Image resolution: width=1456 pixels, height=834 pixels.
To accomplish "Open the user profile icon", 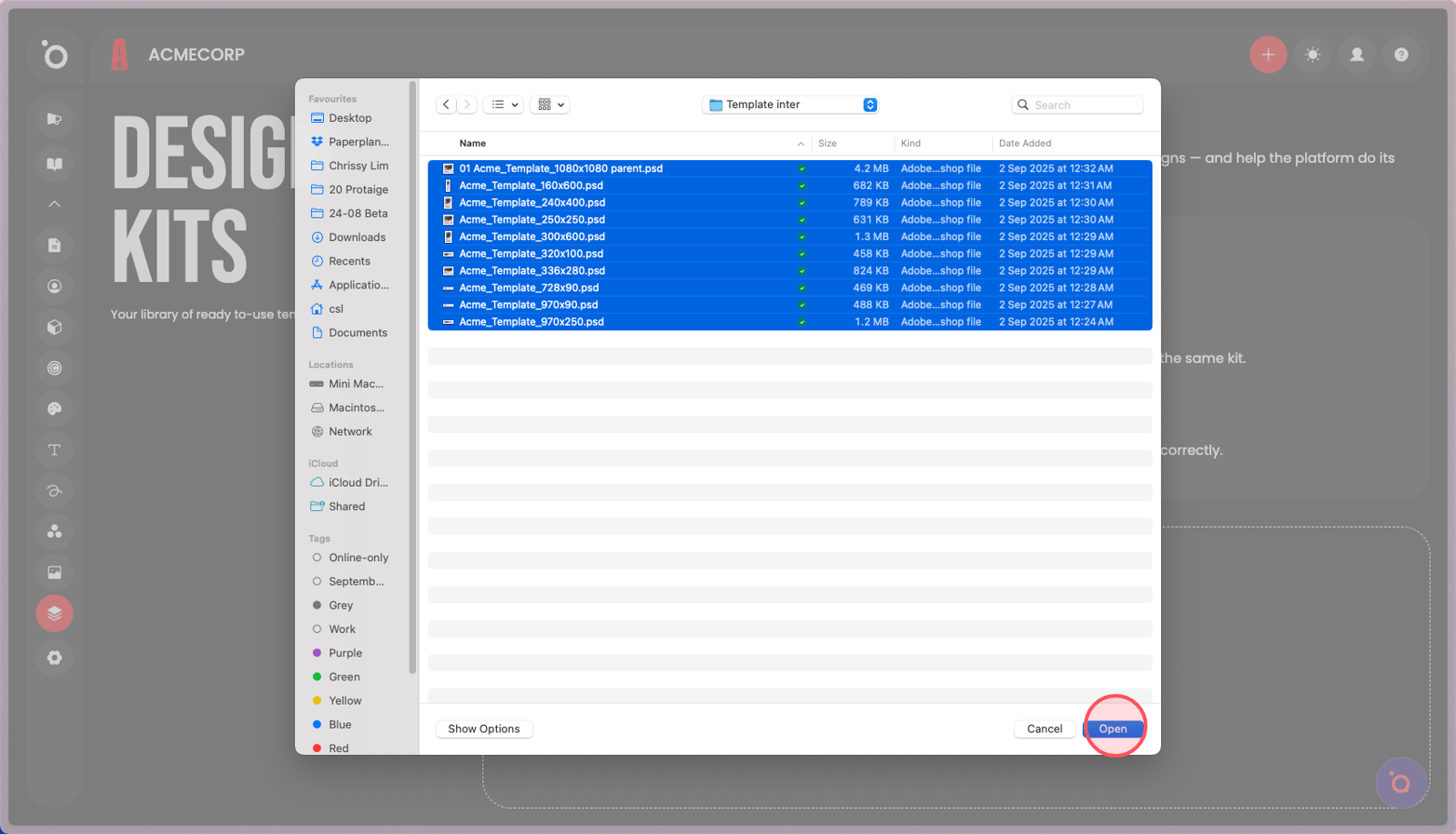I will pyautogui.click(x=1357, y=55).
